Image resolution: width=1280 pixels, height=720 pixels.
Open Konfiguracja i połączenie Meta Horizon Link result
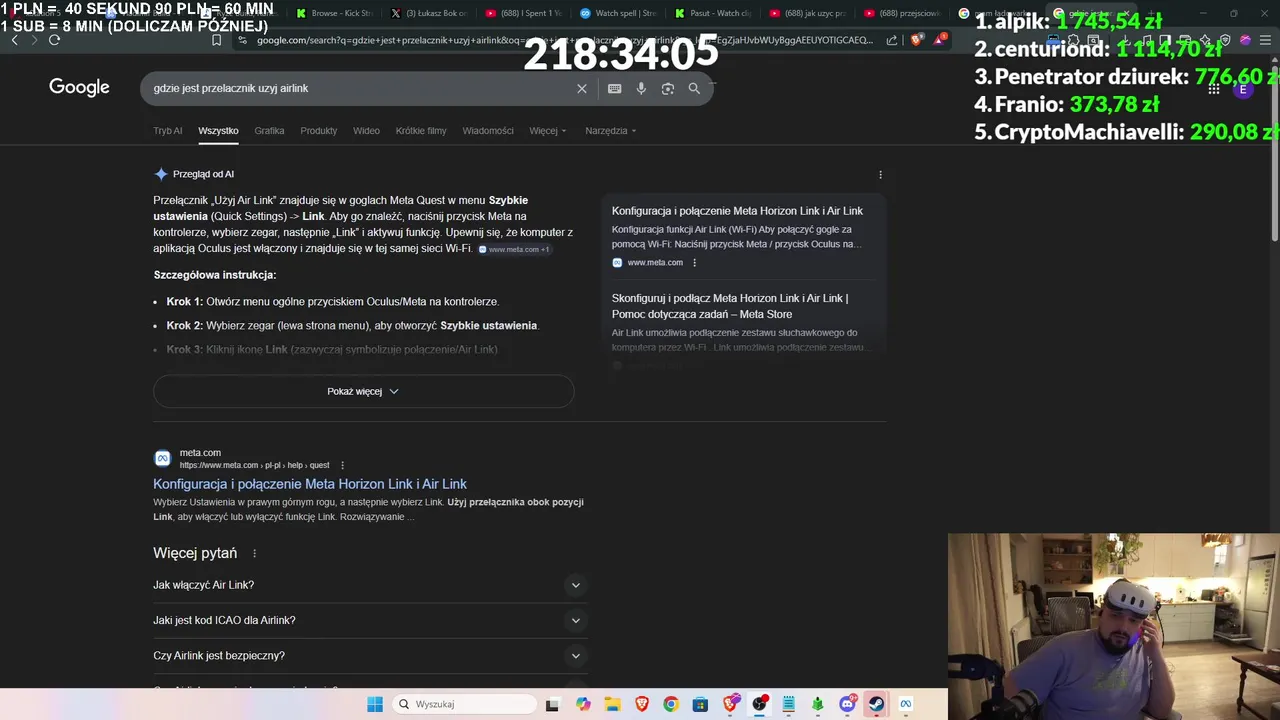pyautogui.click(x=310, y=484)
